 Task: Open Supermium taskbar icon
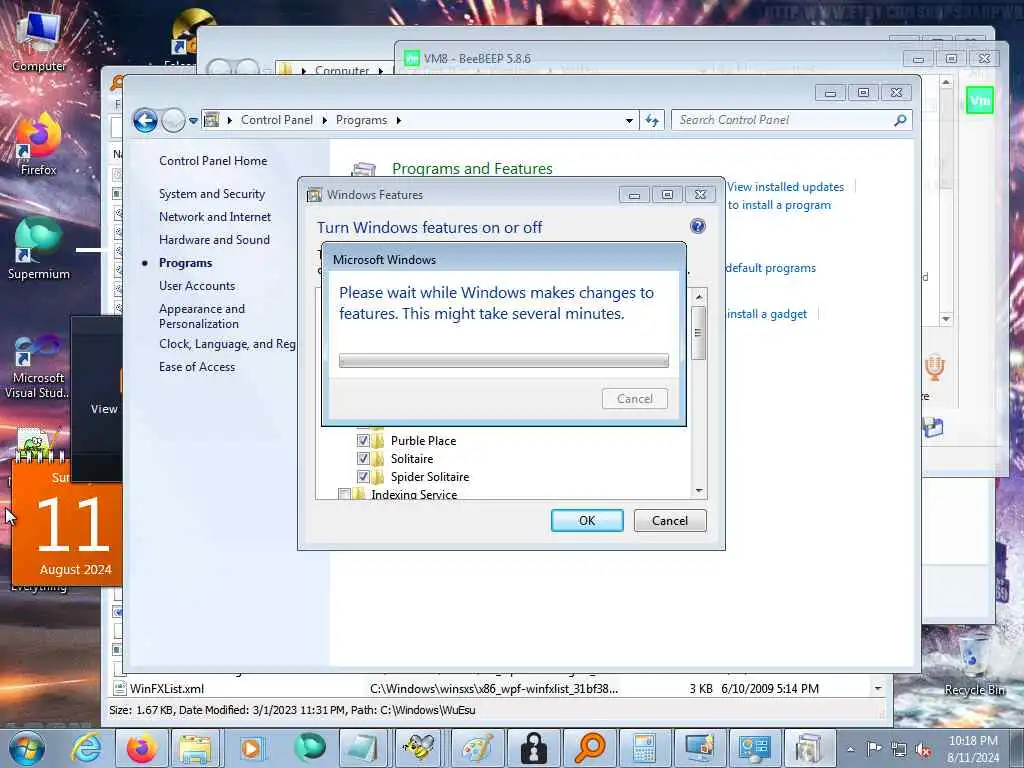[x=309, y=748]
